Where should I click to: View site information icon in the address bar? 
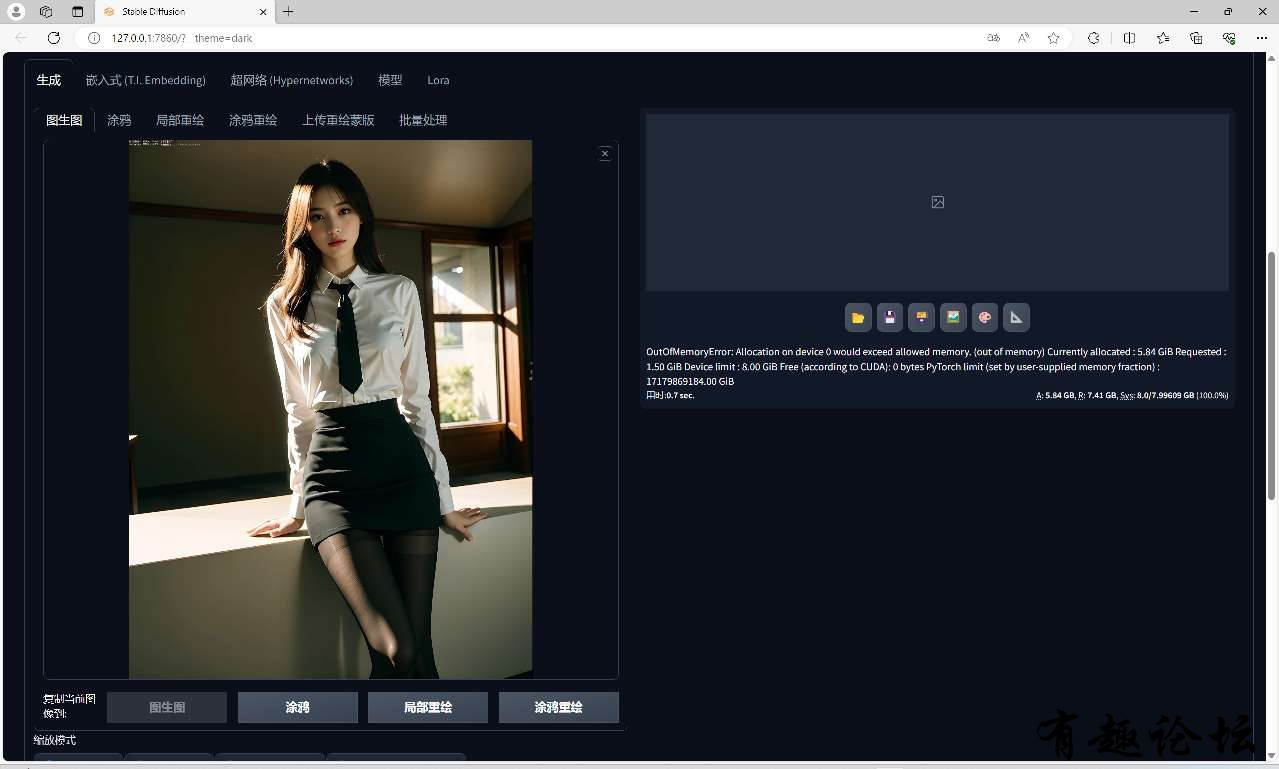coord(94,38)
